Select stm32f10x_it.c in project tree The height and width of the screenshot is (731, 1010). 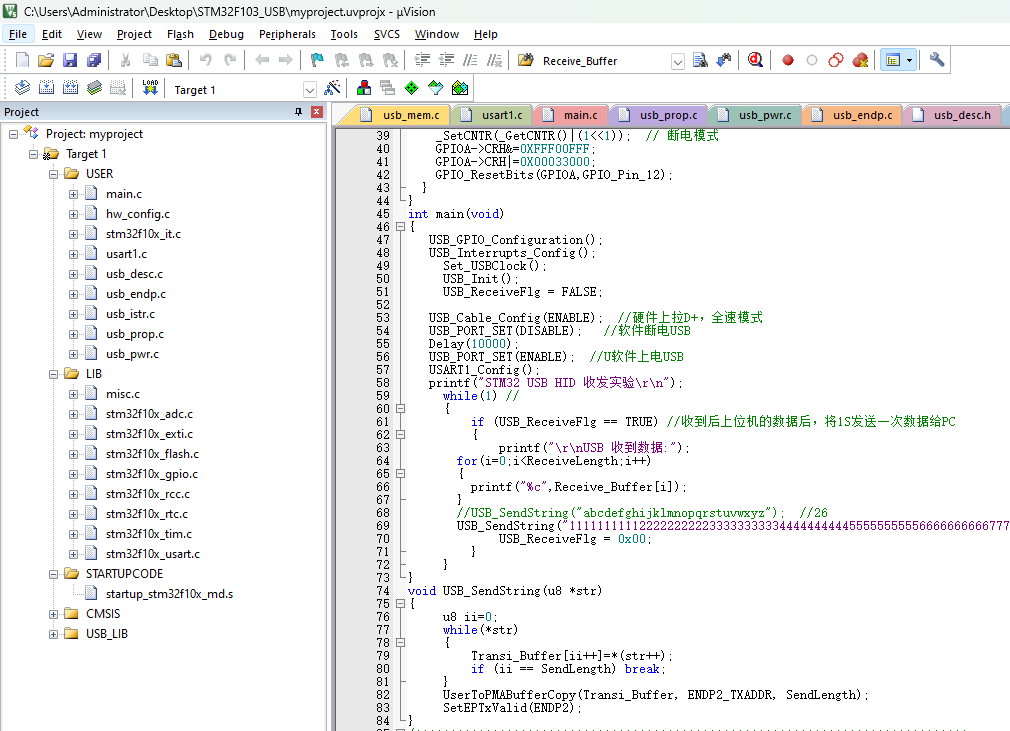click(143, 234)
